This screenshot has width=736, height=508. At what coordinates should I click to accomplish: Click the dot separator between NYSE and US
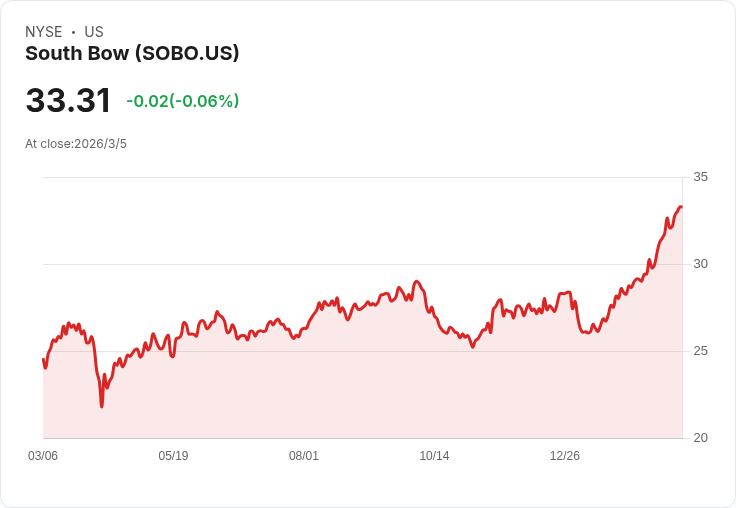[x=73, y=32]
